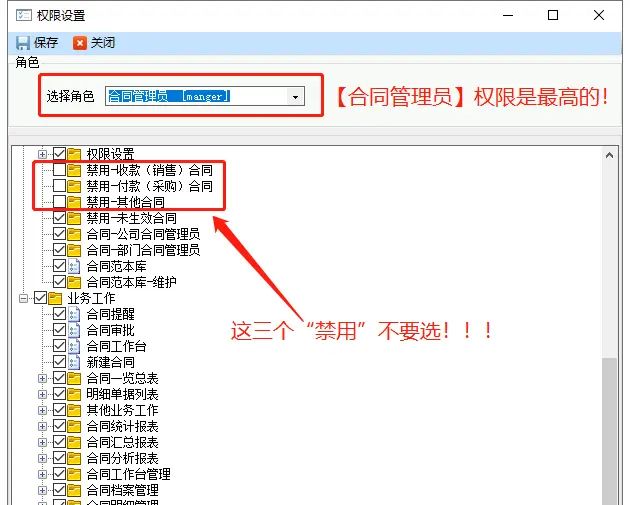Click the tree scrollbar up arrow
Viewport: 630px width, 505px height.
610,155
